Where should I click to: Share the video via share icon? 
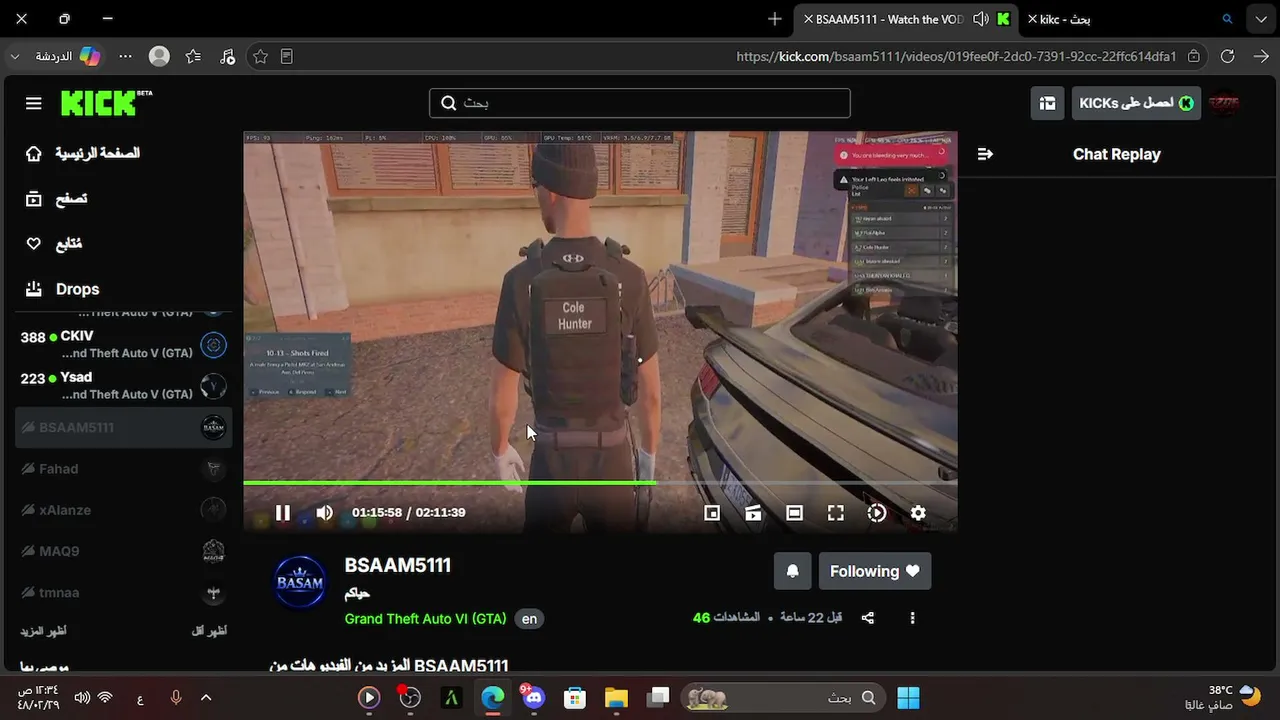click(867, 618)
